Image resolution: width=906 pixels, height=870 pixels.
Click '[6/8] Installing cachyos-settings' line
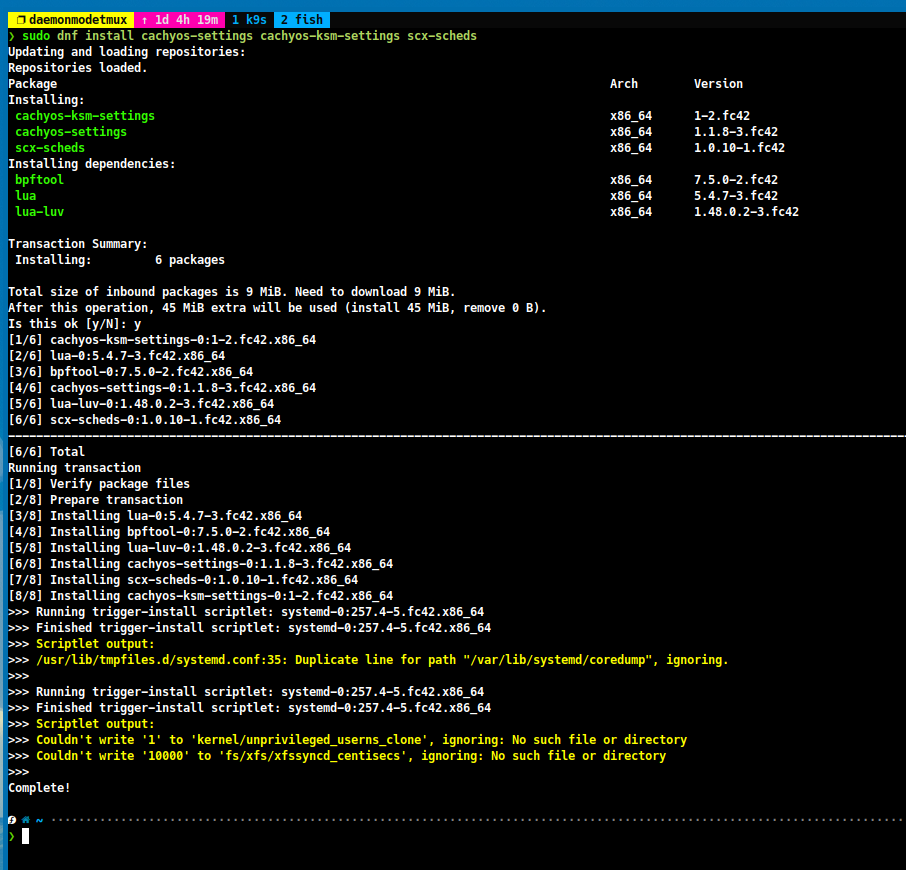click(200, 564)
